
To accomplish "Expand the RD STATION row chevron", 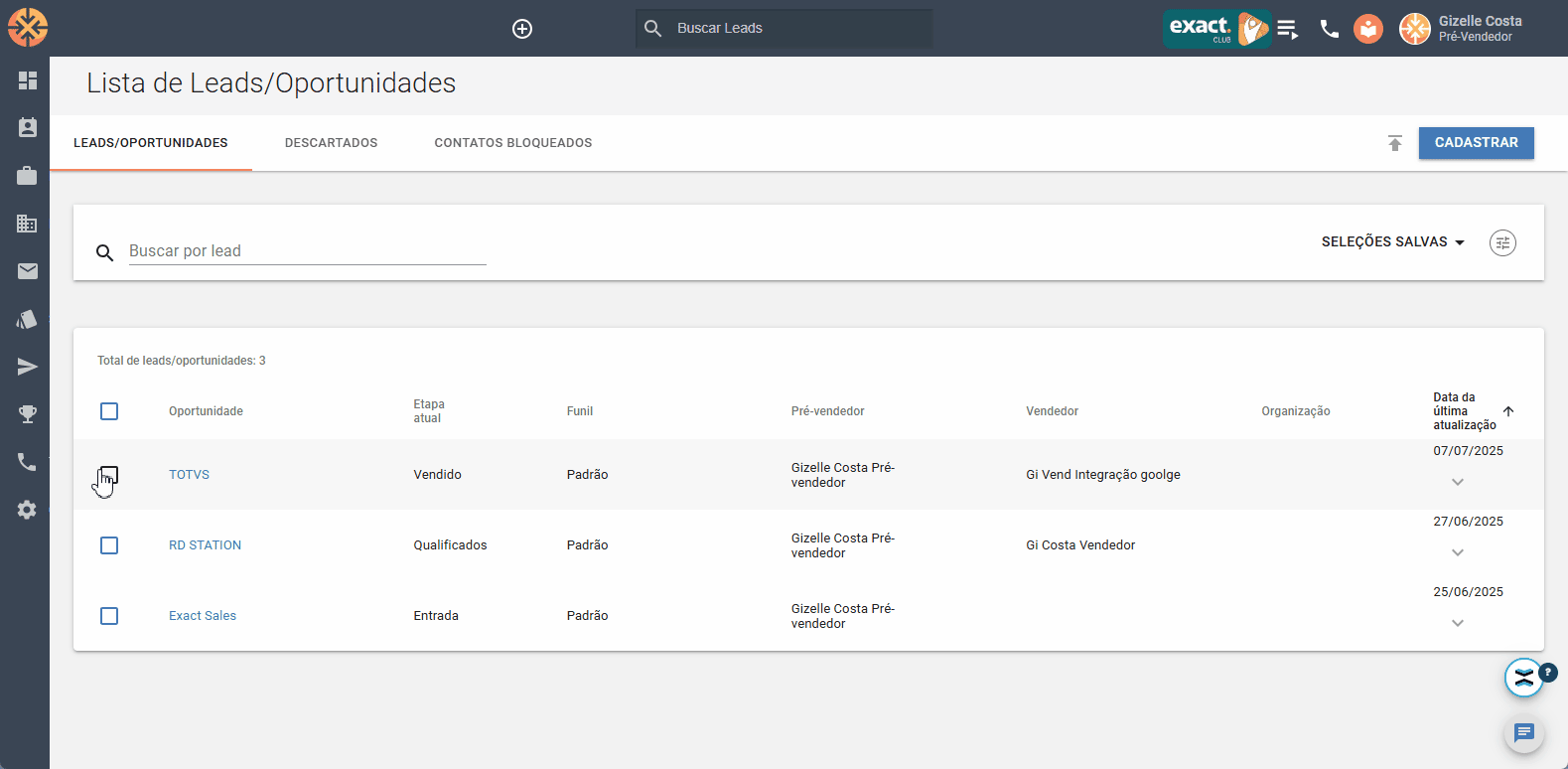I will pos(1458,552).
